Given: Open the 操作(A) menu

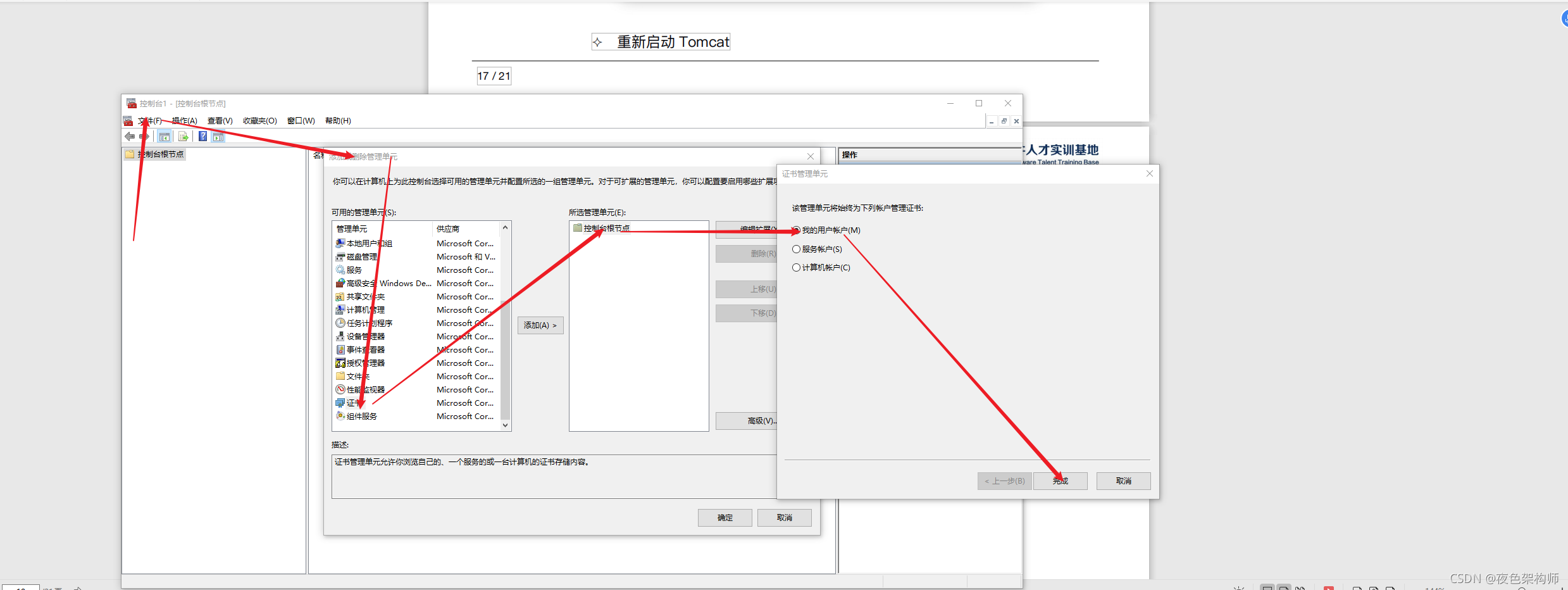Looking at the screenshot, I should point(185,121).
